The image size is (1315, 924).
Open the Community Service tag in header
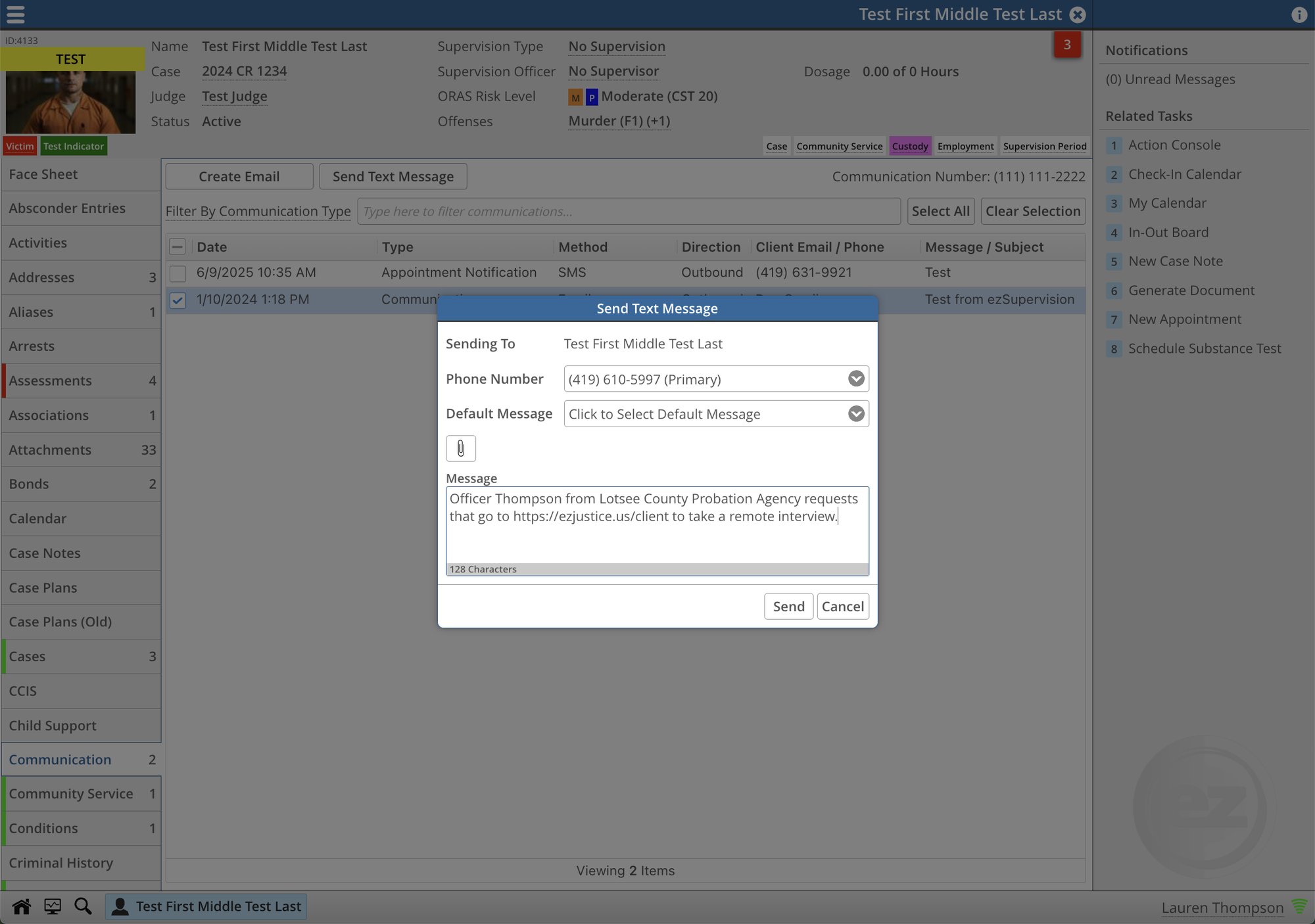click(x=840, y=146)
